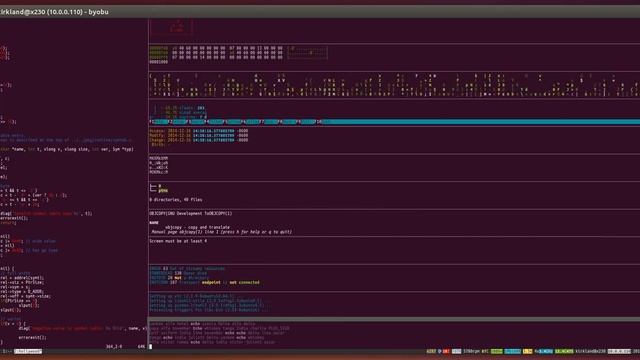Viewport: 640px width, 360px height.
Task: Click the fan speed rpm readout in status bar
Action: pyautogui.click(x=471, y=351)
